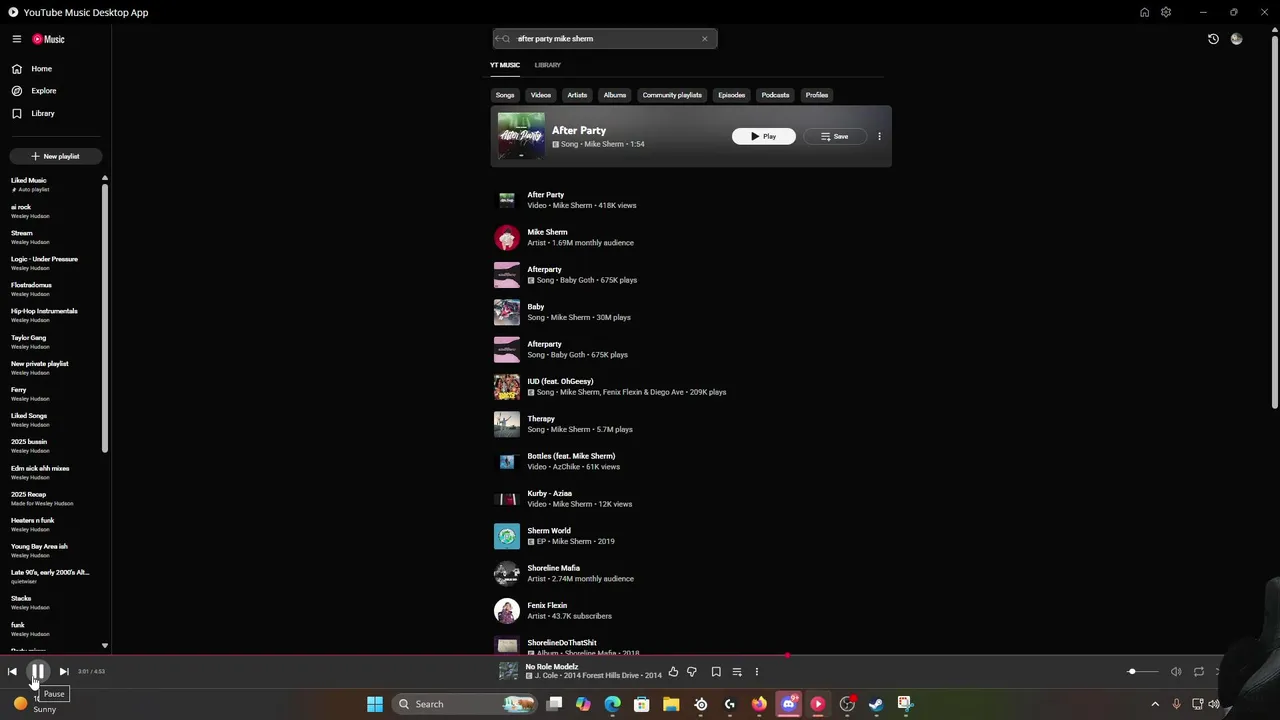Image resolution: width=1280 pixels, height=720 pixels.
Task: Filter results by Videos
Action: 541,95
